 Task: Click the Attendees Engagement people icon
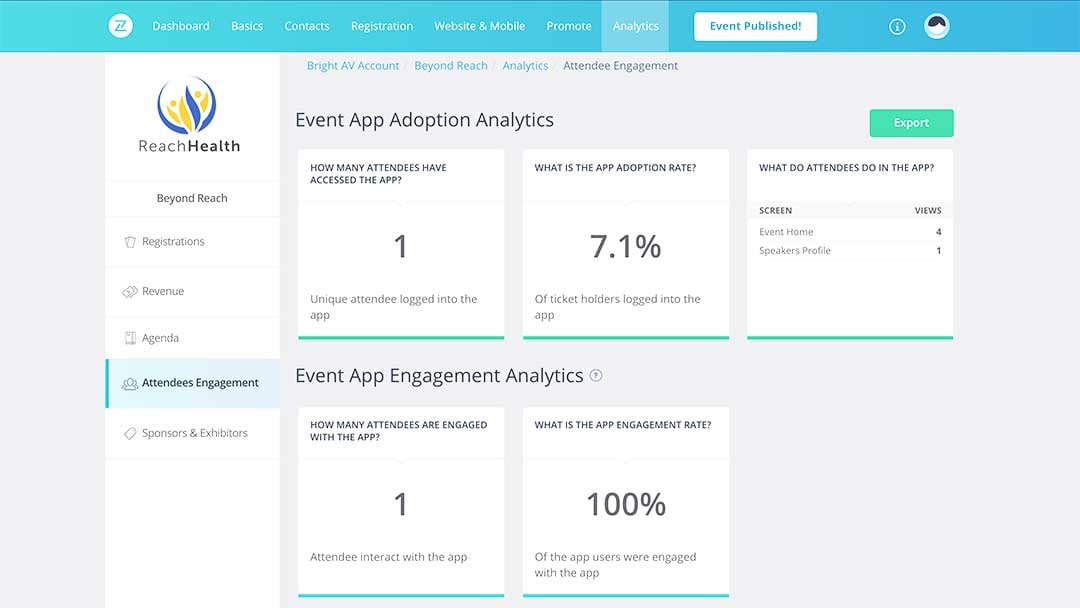131,383
